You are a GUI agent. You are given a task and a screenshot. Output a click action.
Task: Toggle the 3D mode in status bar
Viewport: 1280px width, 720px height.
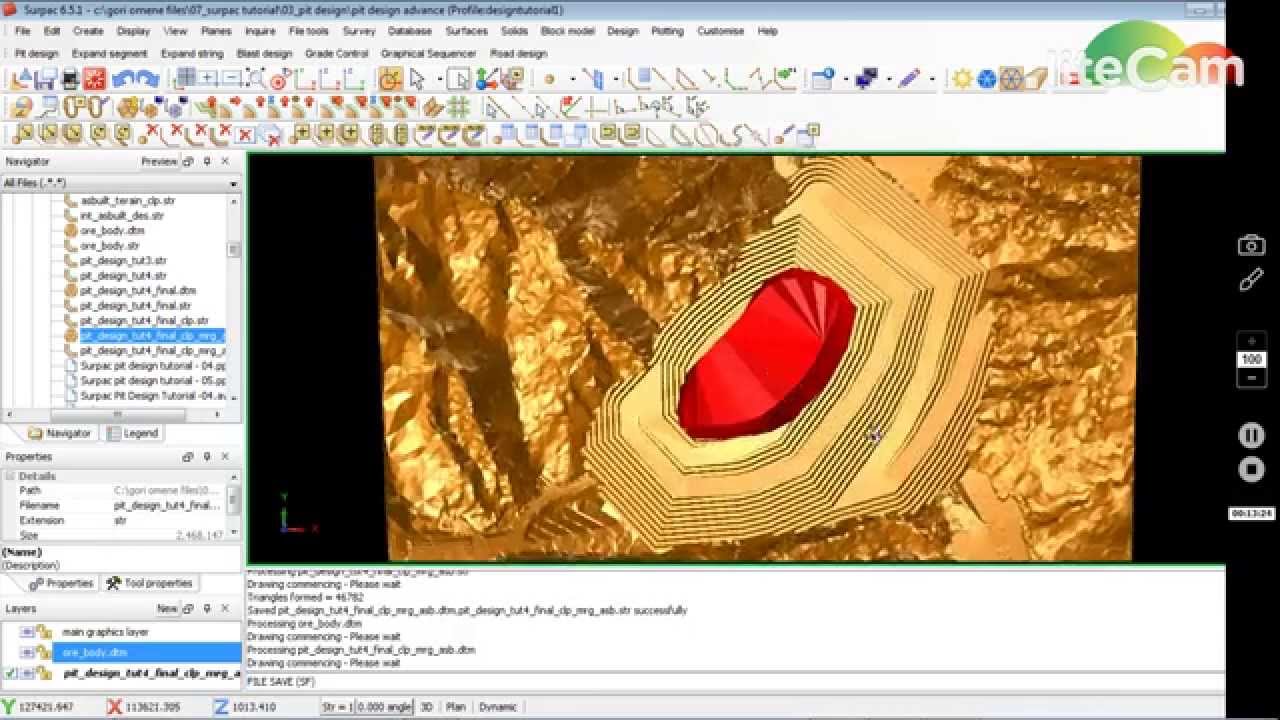click(426, 707)
